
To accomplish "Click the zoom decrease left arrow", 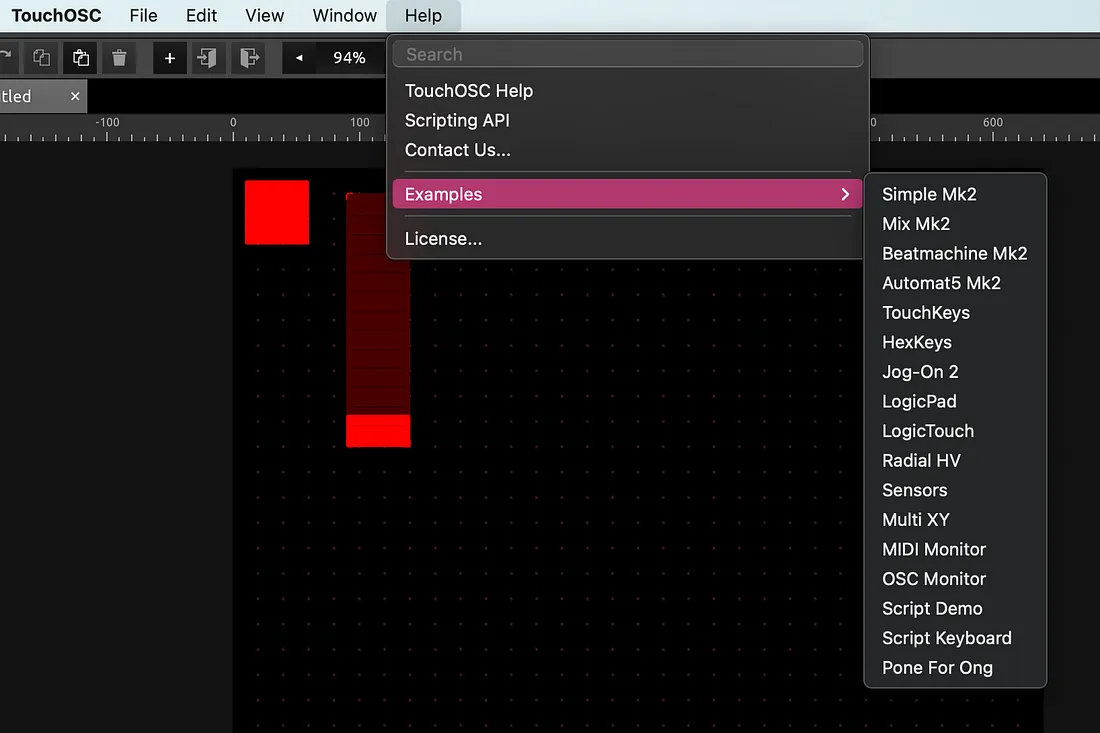I will tap(299, 58).
